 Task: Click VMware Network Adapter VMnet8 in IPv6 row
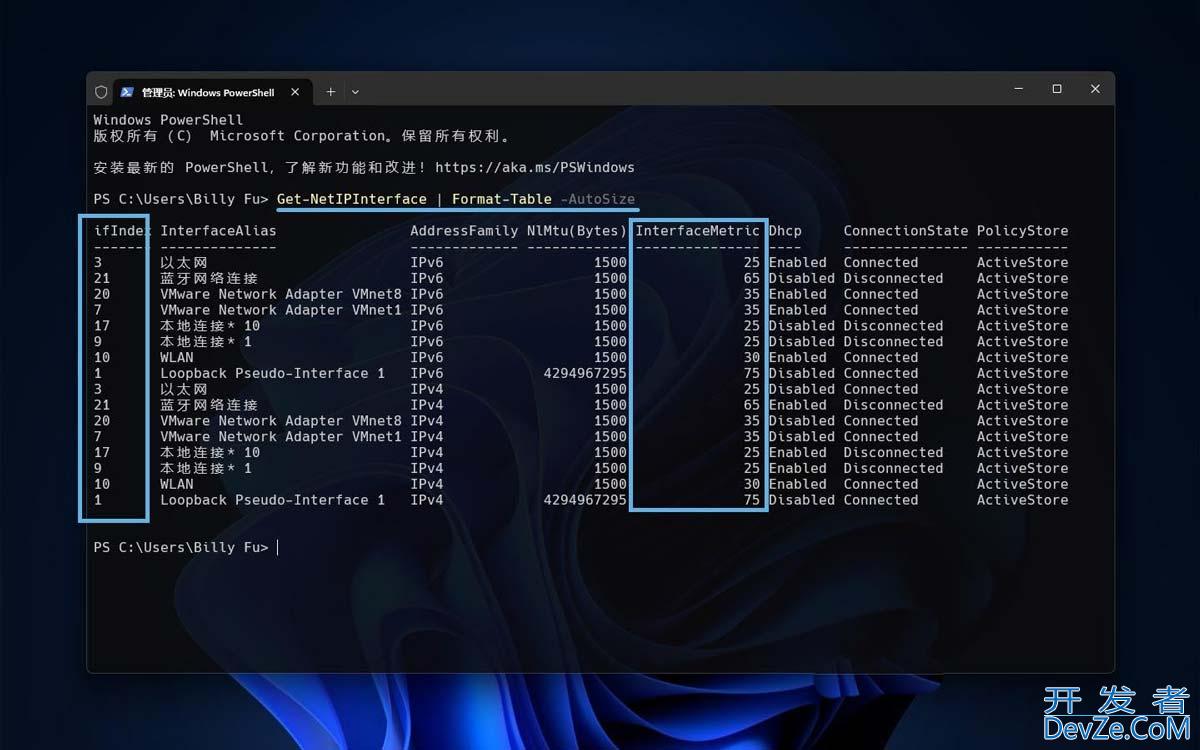tap(281, 294)
